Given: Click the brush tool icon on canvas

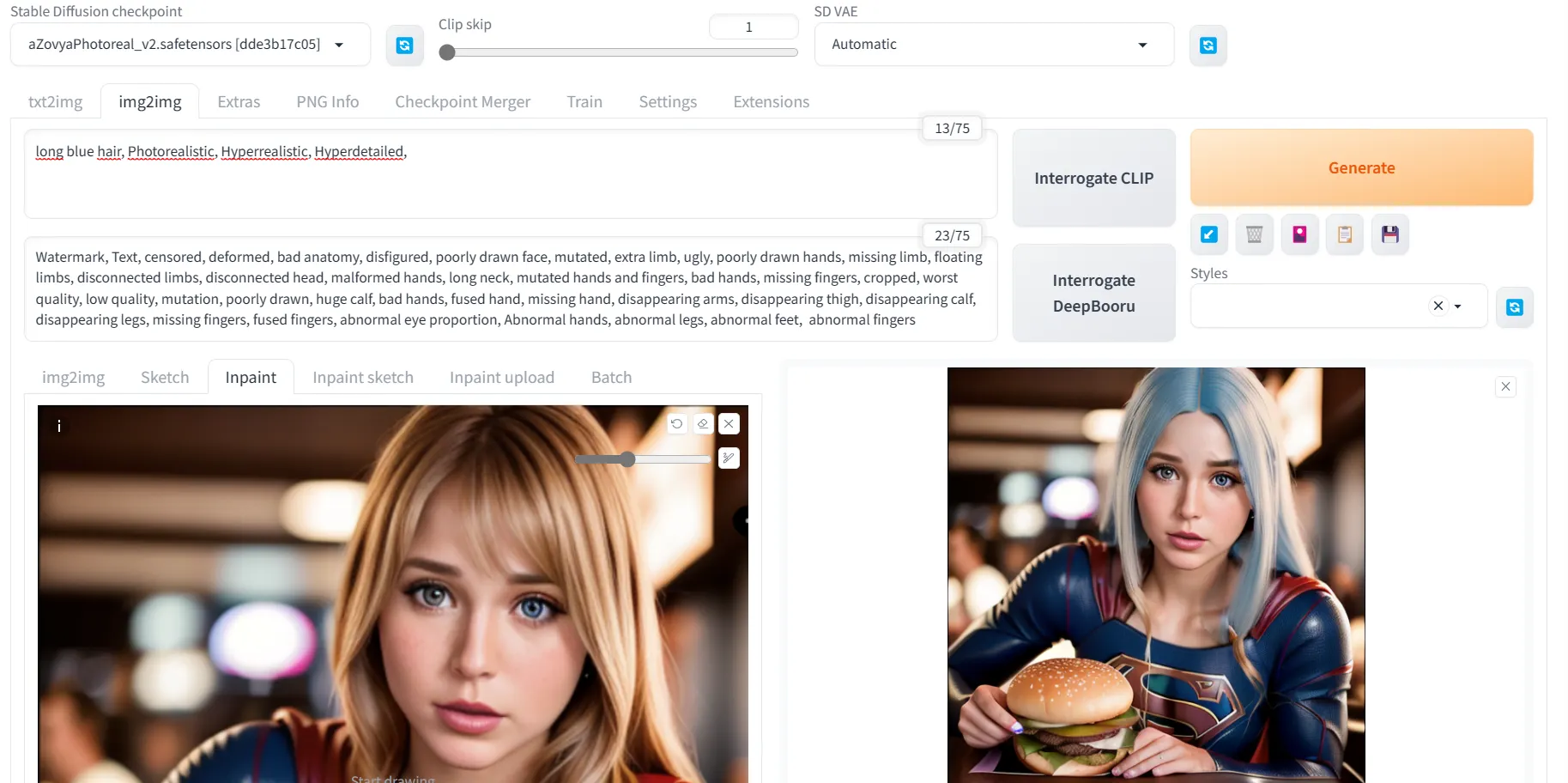Looking at the screenshot, I should (729, 458).
